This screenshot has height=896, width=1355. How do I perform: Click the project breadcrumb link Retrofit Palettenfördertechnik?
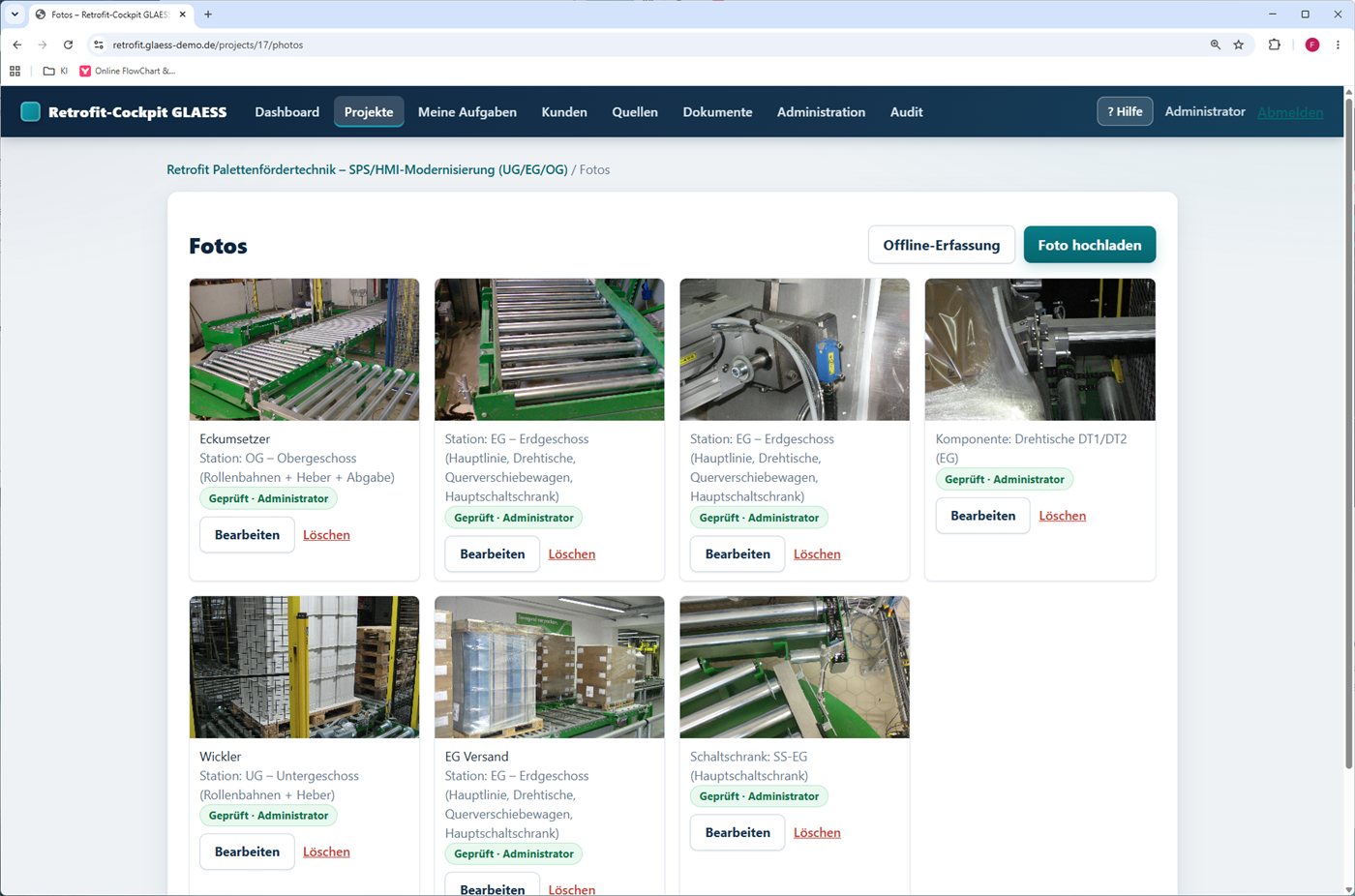[367, 169]
